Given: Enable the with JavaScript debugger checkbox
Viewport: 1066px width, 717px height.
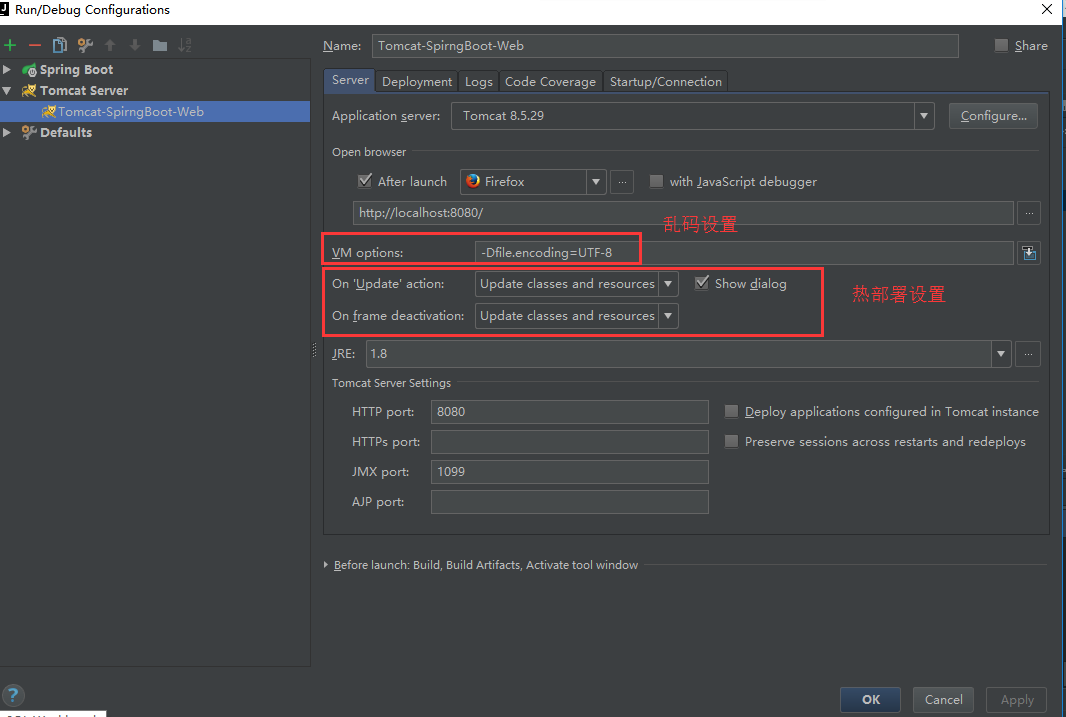Looking at the screenshot, I should (x=656, y=181).
